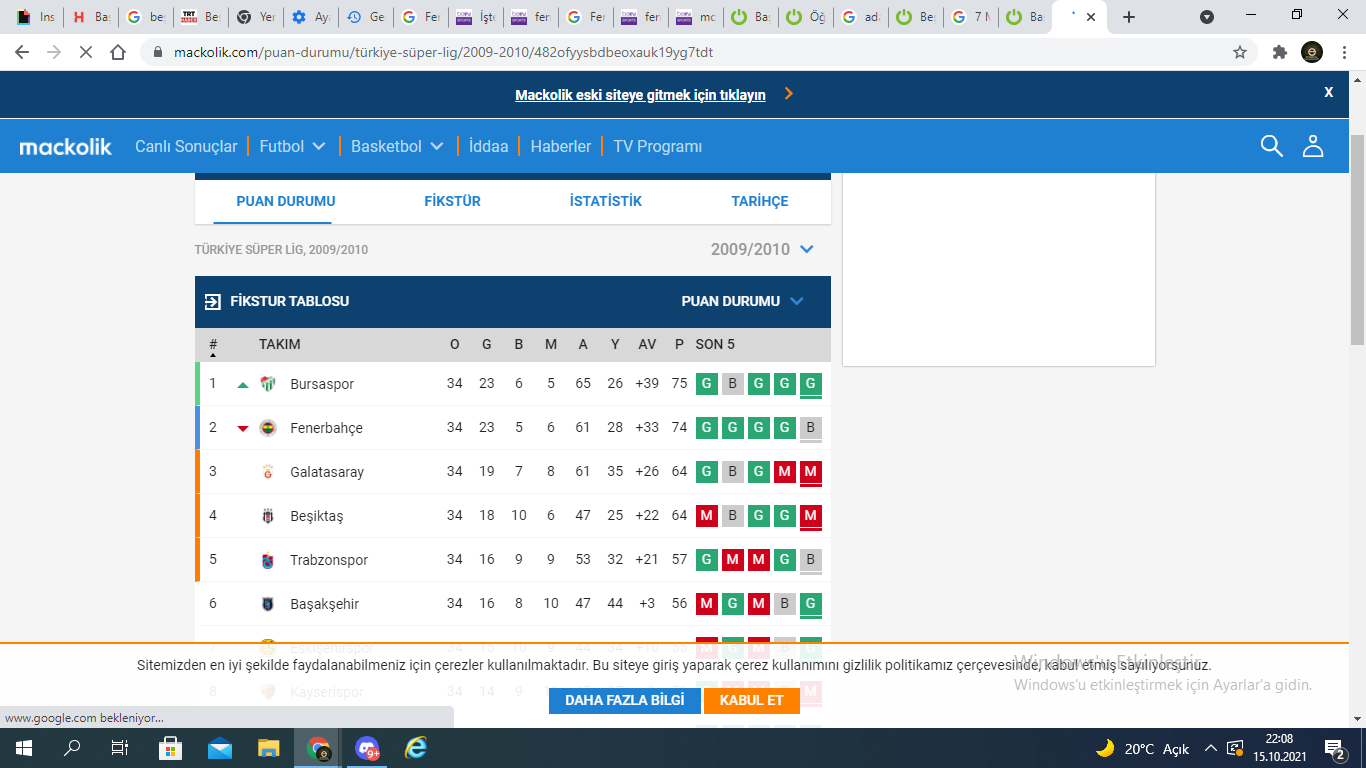Bookmark this page with the star

click(1240, 52)
